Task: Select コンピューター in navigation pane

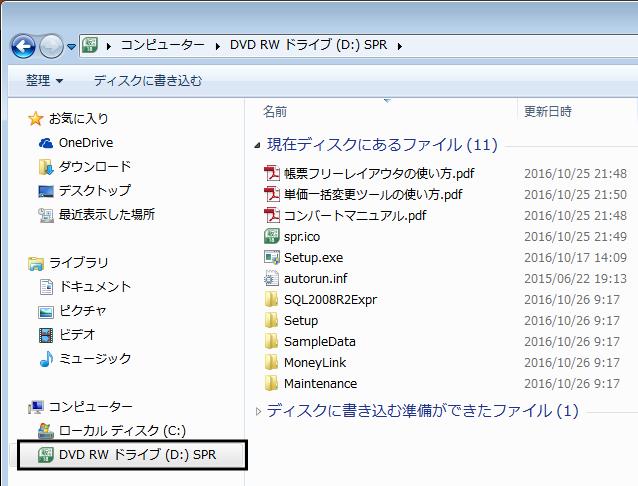Action: pos(90,407)
